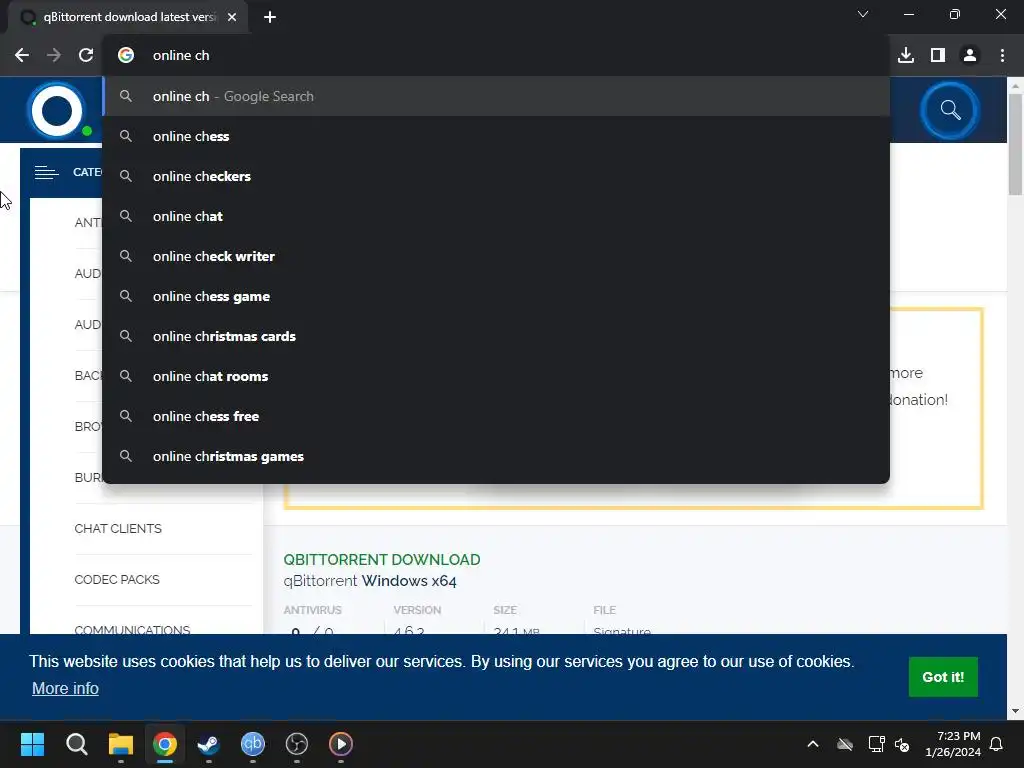1024x768 pixels.
Task: Show hidden system tray icons
Action: tap(813, 744)
